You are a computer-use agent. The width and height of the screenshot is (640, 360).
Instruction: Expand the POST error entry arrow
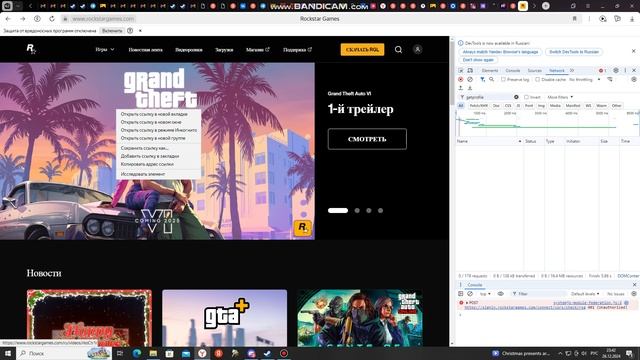(x=467, y=303)
